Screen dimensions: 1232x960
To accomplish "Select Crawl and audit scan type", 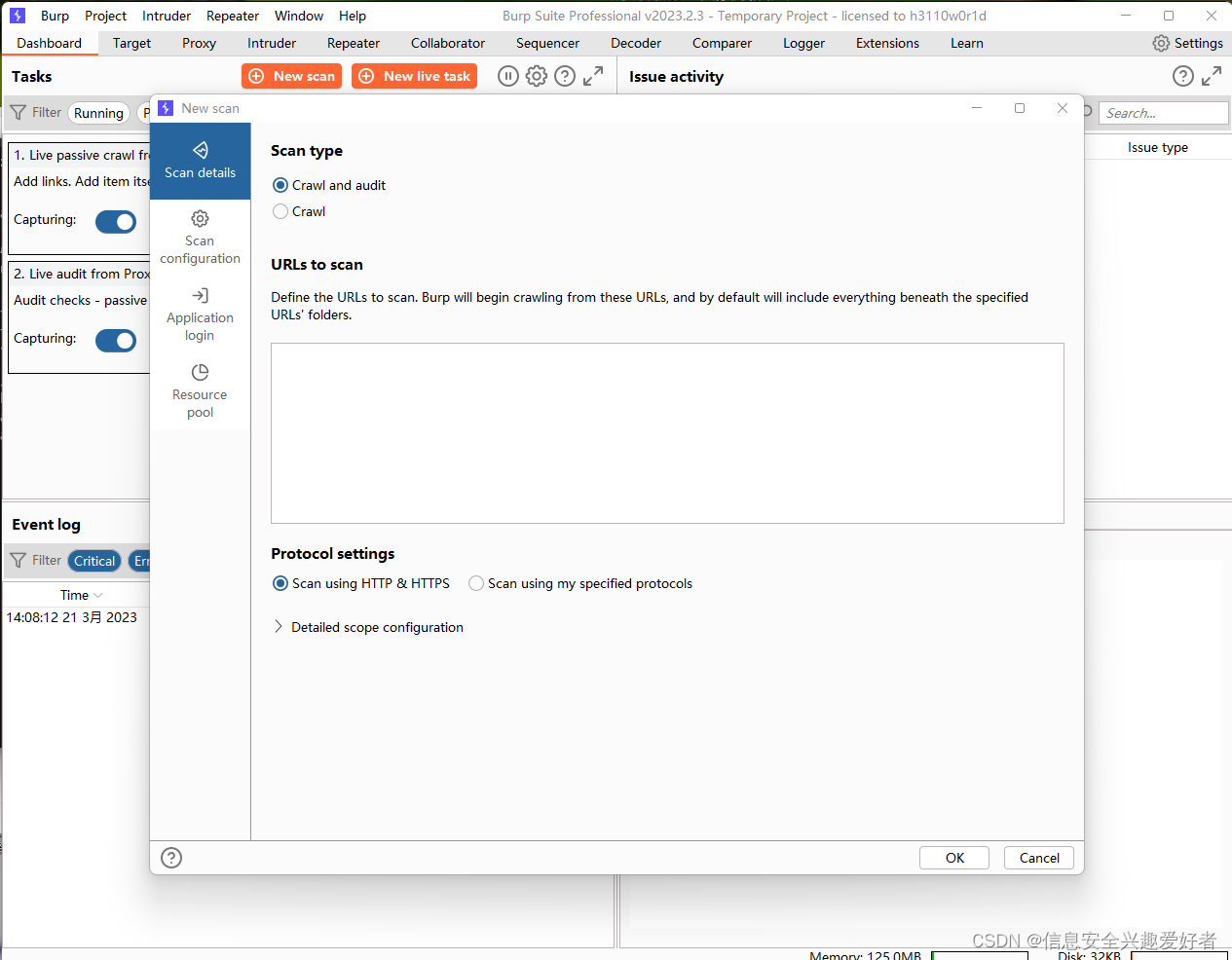I will tap(280, 185).
